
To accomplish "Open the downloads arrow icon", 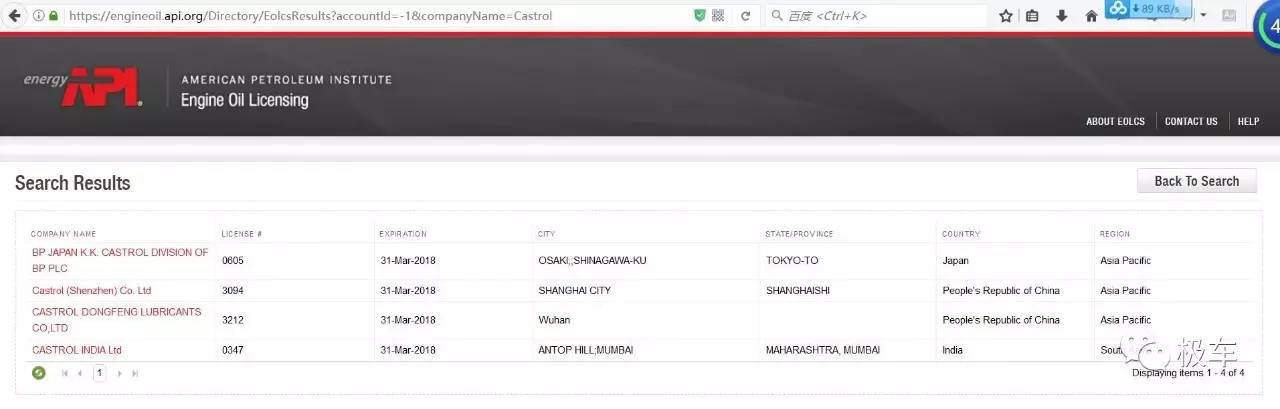I will [1062, 16].
